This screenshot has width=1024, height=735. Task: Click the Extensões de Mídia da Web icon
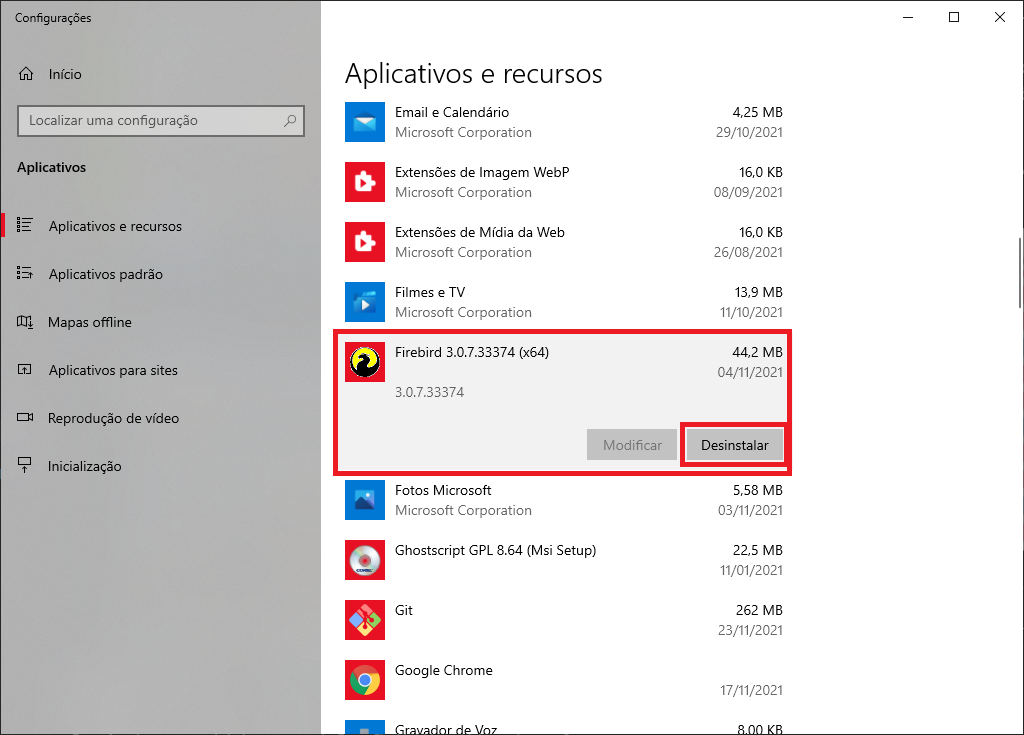[364, 242]
